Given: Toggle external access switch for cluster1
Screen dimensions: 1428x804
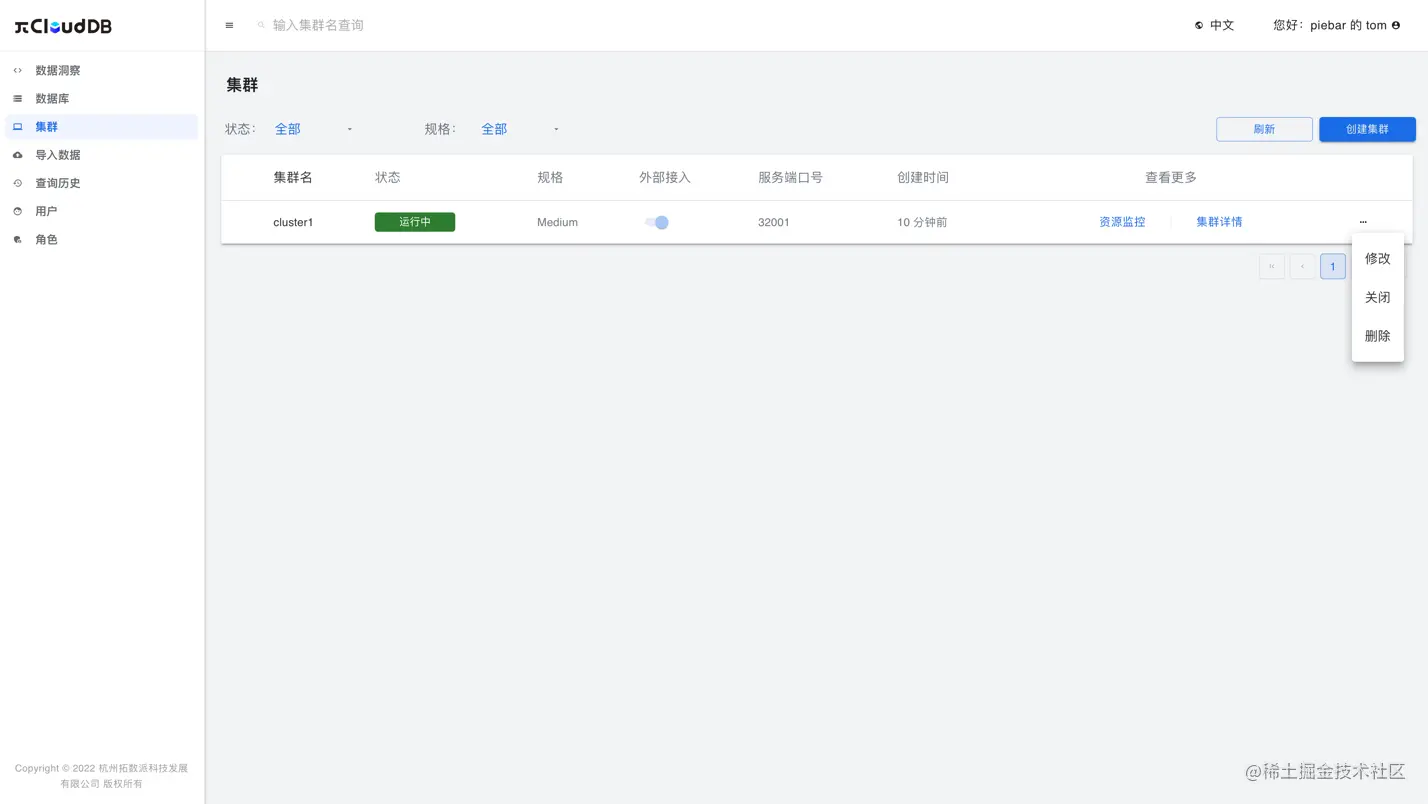Looking at the screenshot, I should 656,222.
